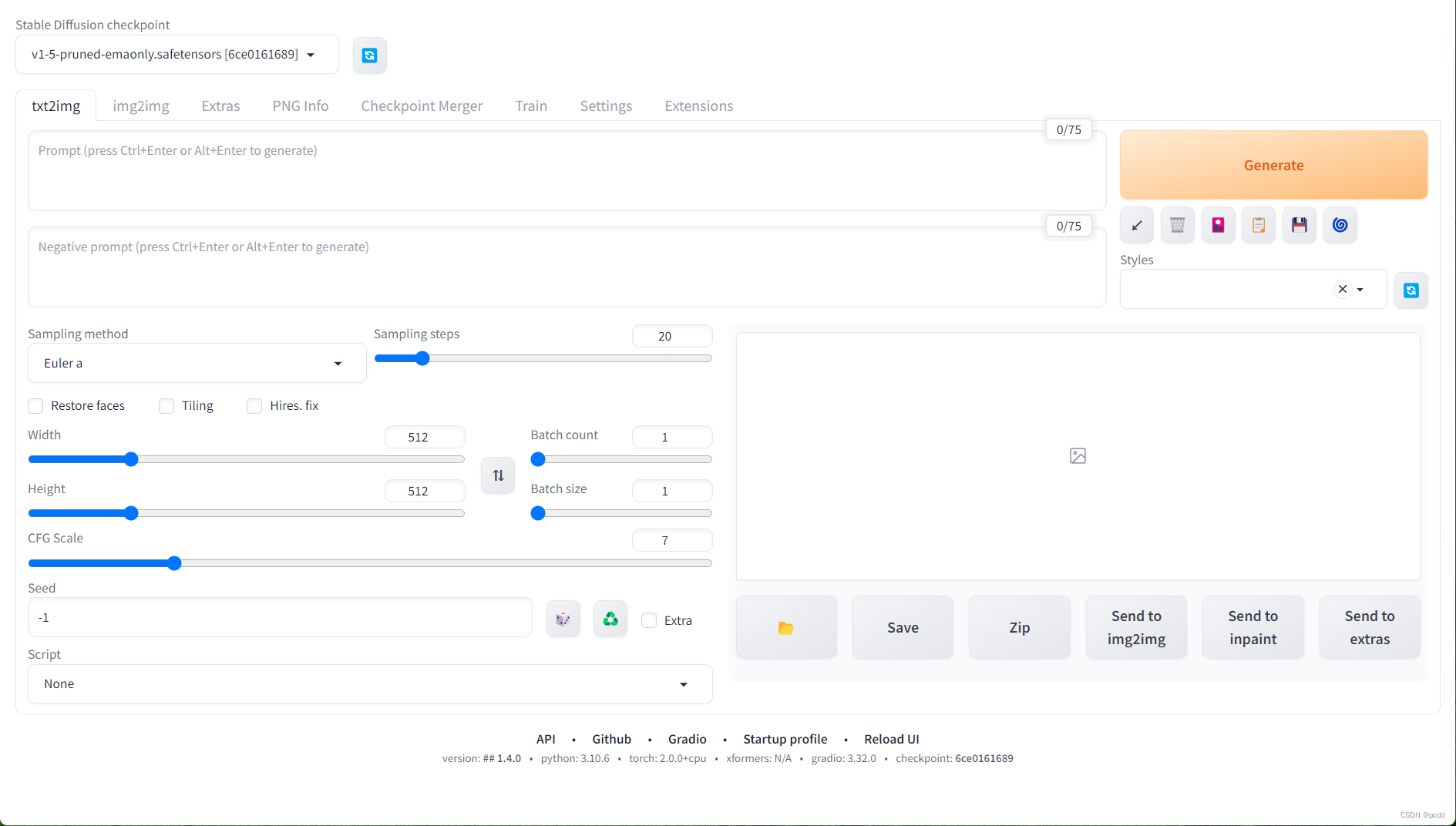Screen dimensions: 1456x826
Task: Save current prompt as style via floppy icon
Action: tap(1300, 225)
